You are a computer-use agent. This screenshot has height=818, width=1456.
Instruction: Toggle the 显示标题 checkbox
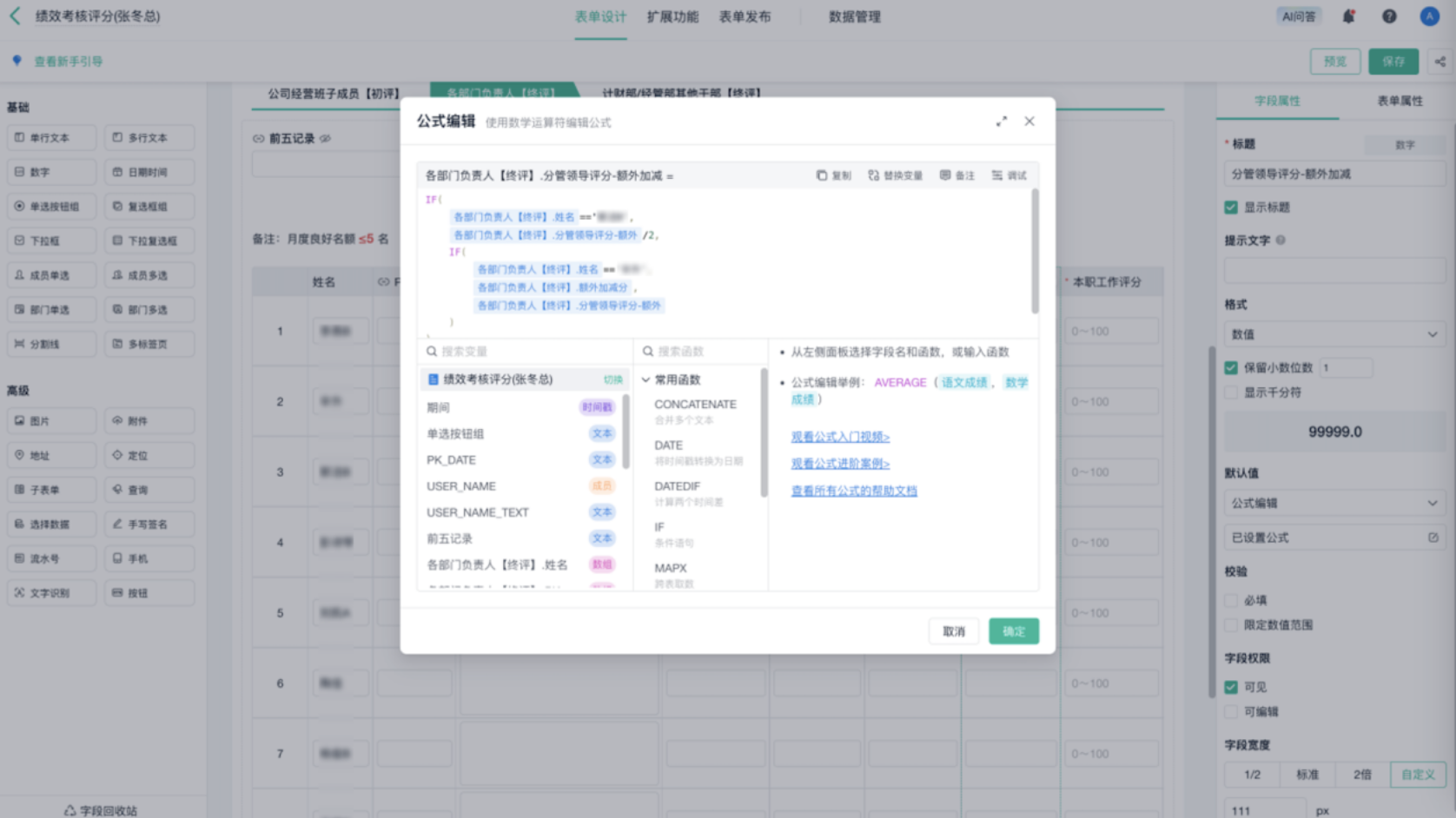[x=1231, y=207]
